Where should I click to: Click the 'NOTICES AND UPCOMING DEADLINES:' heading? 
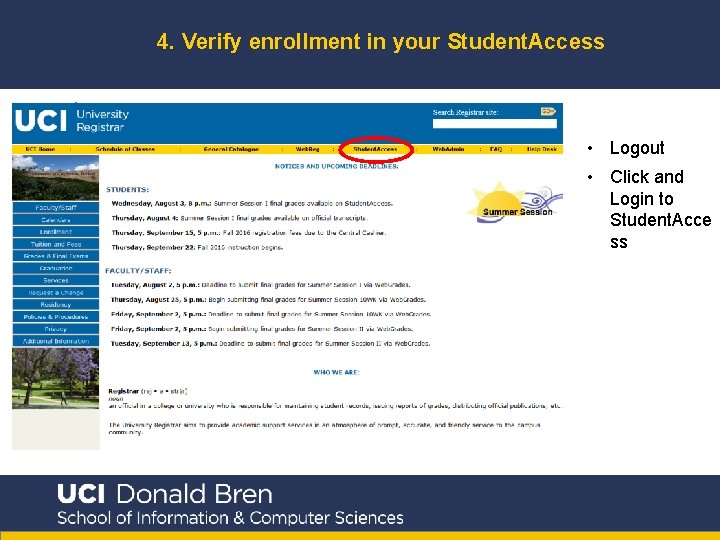click(336, 166)
